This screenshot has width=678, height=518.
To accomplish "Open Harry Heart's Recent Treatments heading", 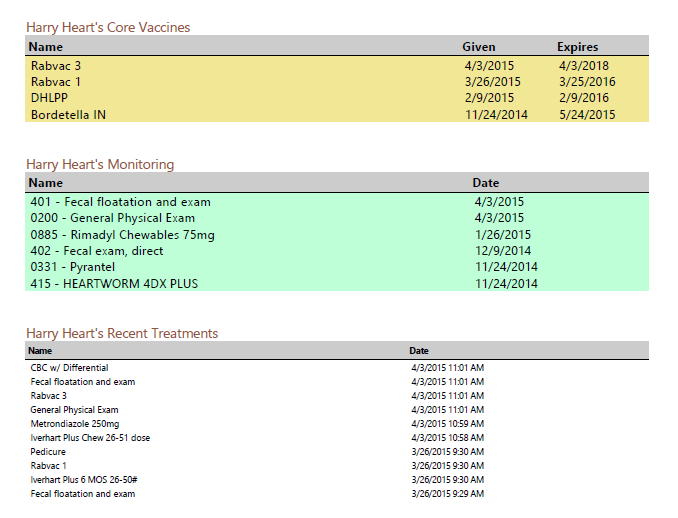I will click(x=122, y=333).
